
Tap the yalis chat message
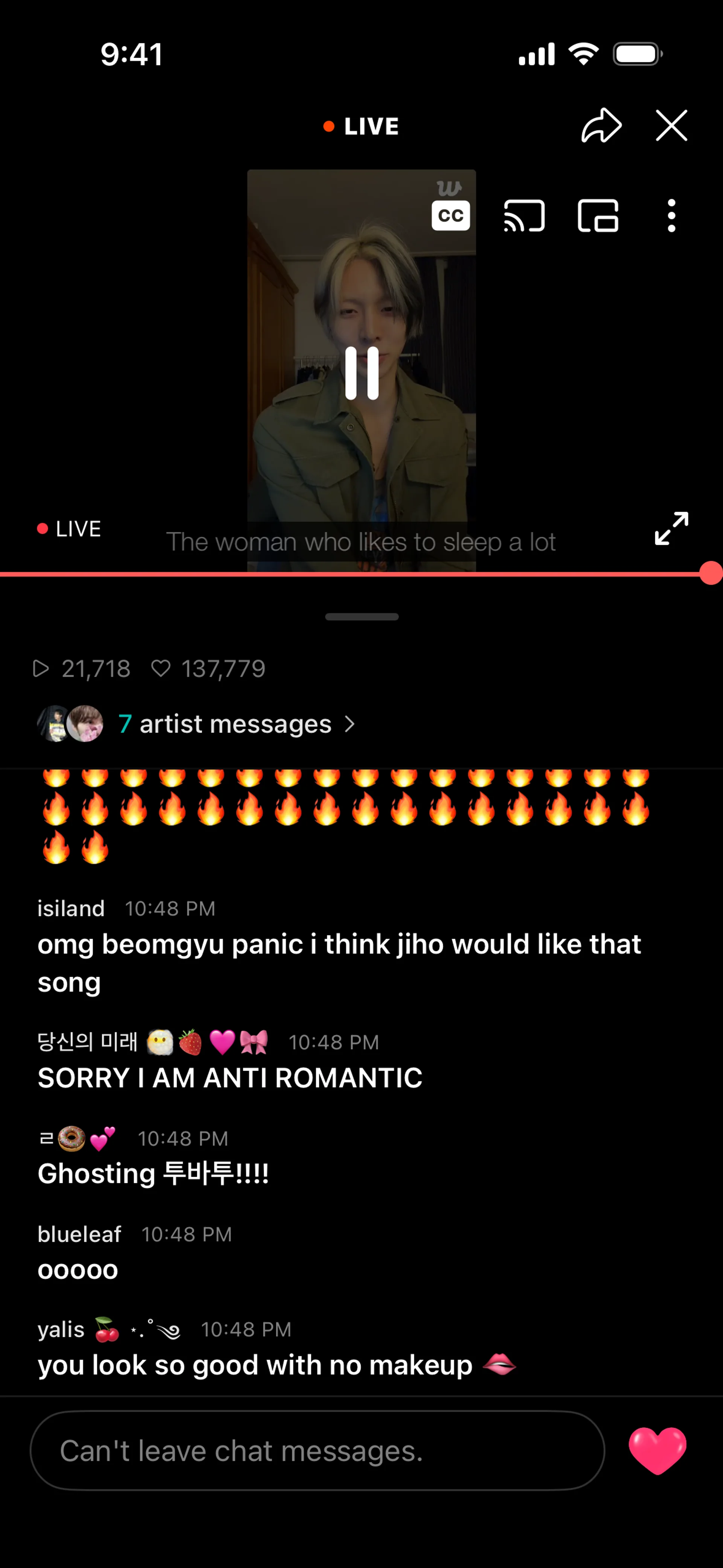tap(277, 1365)
